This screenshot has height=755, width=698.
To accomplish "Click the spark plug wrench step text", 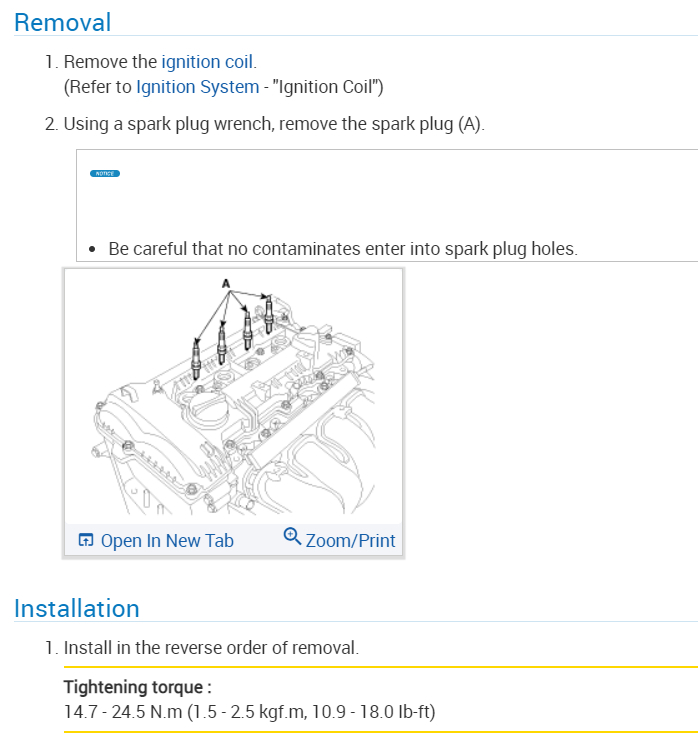I will coord(273,125).
